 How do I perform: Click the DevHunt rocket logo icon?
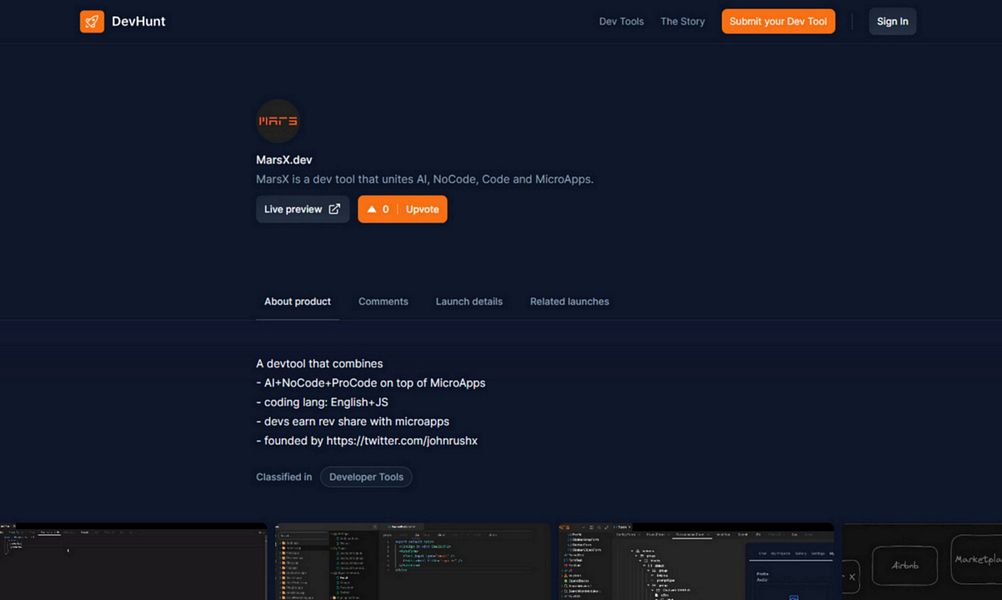pos(92,20)
